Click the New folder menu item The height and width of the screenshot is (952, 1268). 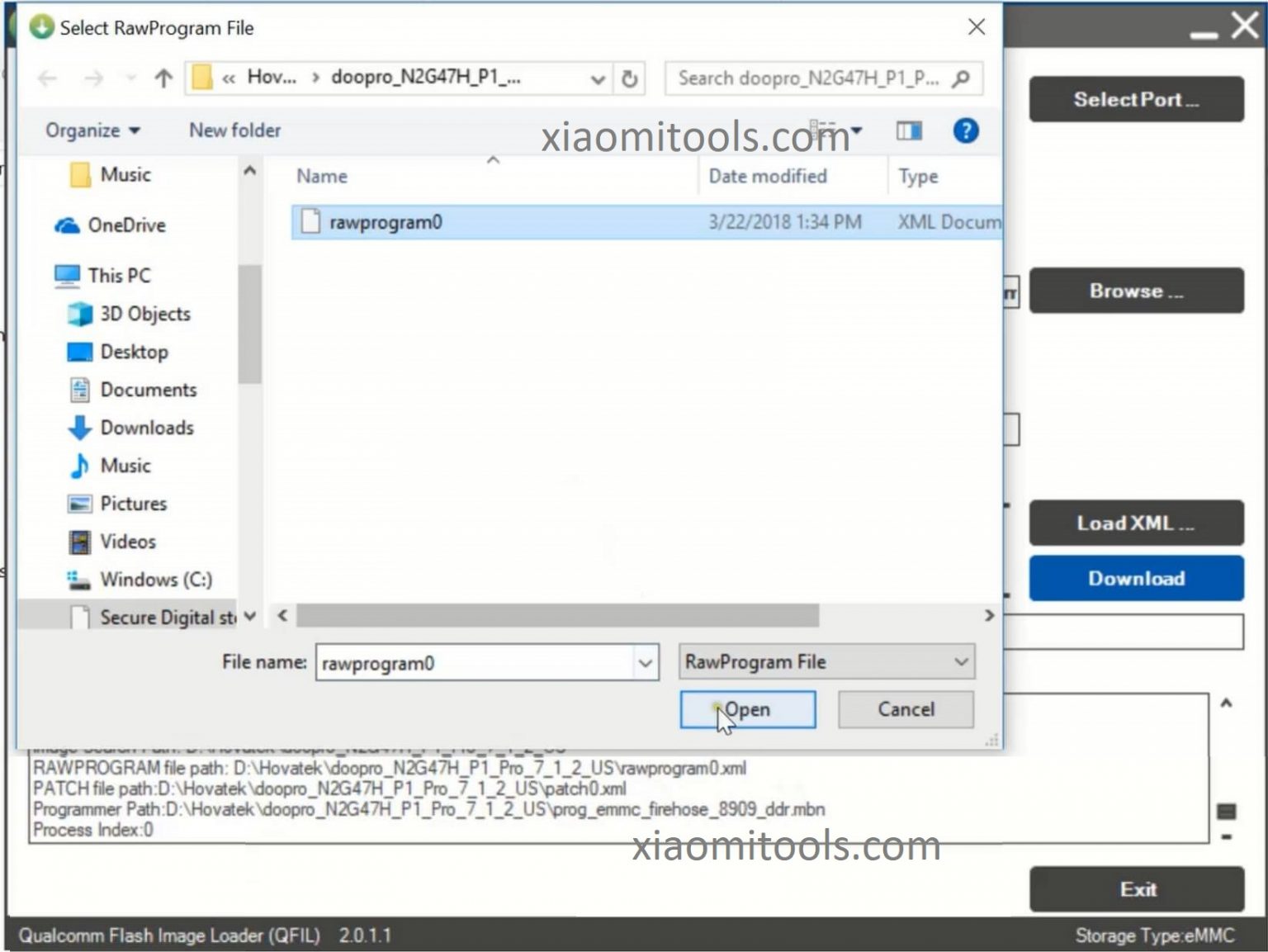(x=234, y=130)
